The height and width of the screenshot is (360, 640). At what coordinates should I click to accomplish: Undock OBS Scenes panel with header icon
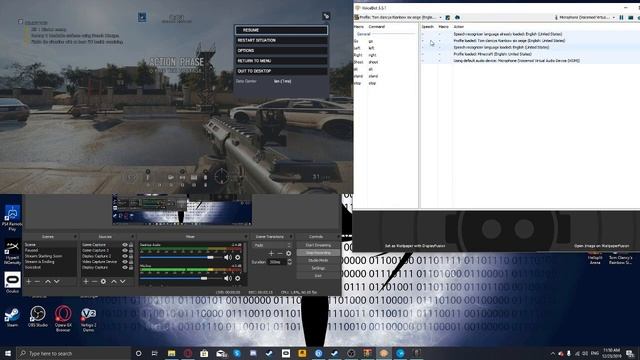(75, 236)
